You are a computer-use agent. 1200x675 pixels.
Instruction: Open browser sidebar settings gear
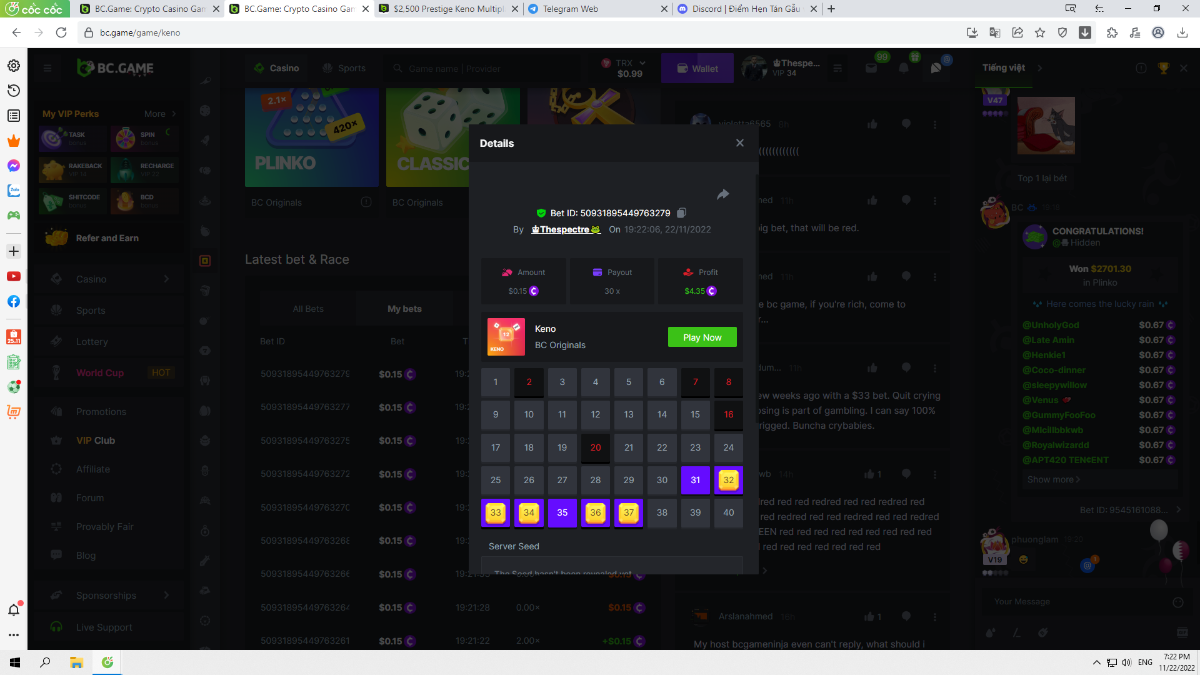point(14,65)
